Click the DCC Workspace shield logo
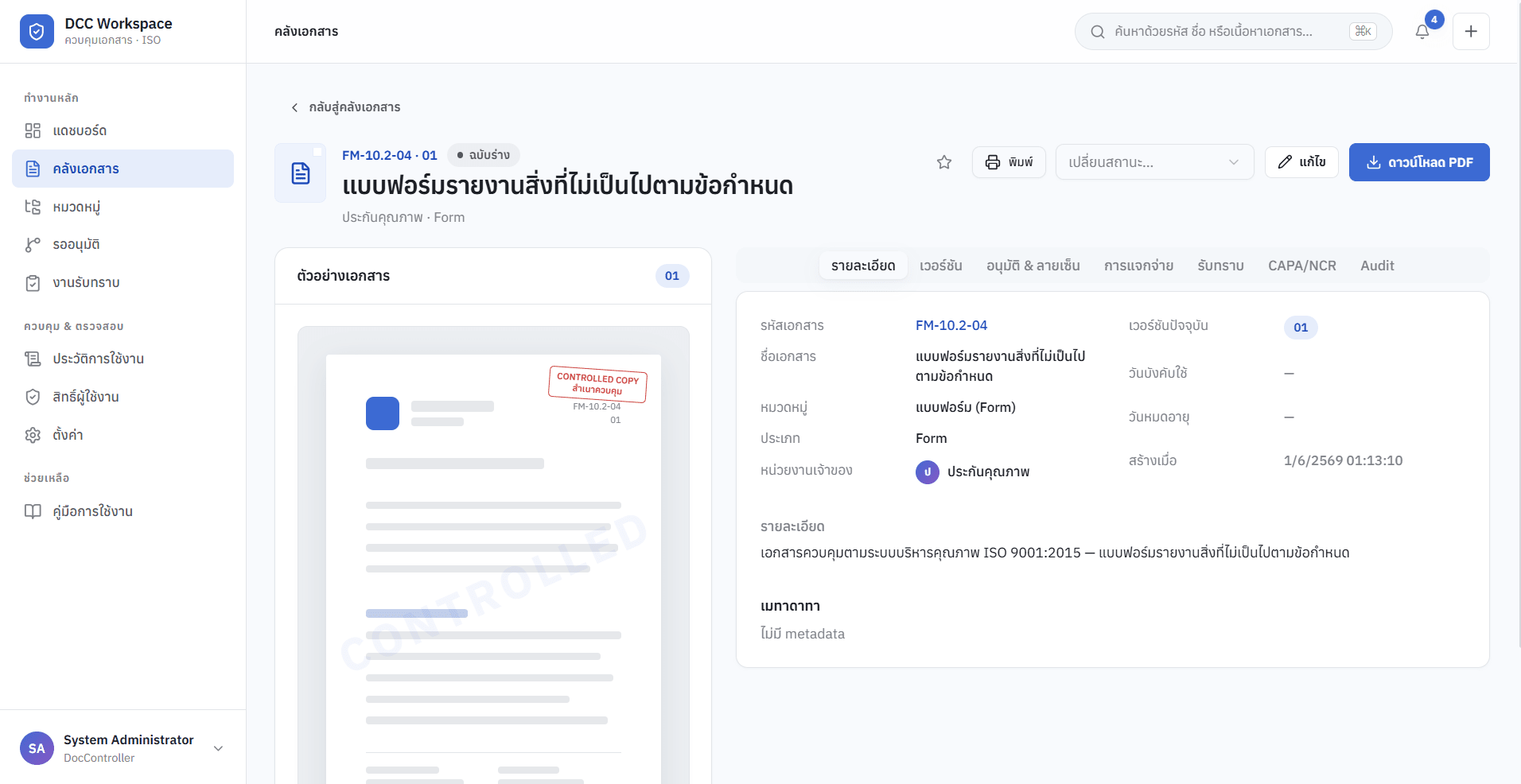The width and height of the screenshot is (1521, 784). click(x=37, y=32)
